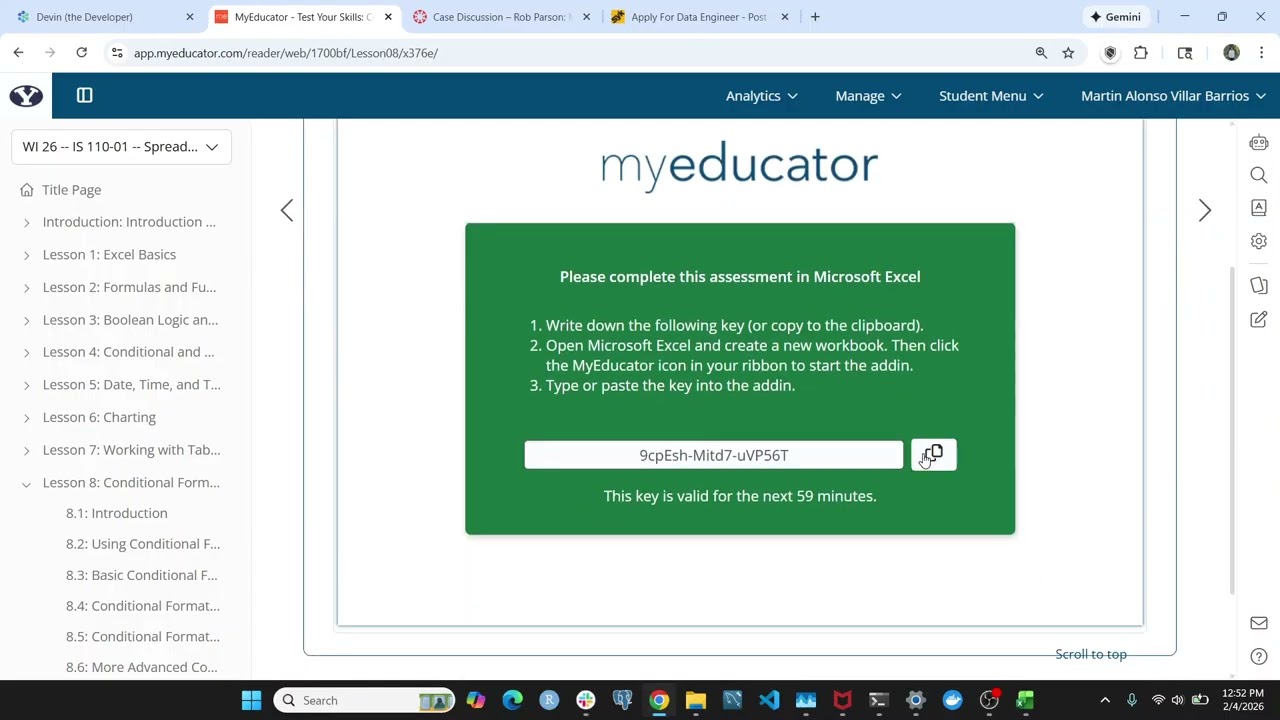
Task: Open Docker Desktop from the taskbar
Action: point(952,700)
